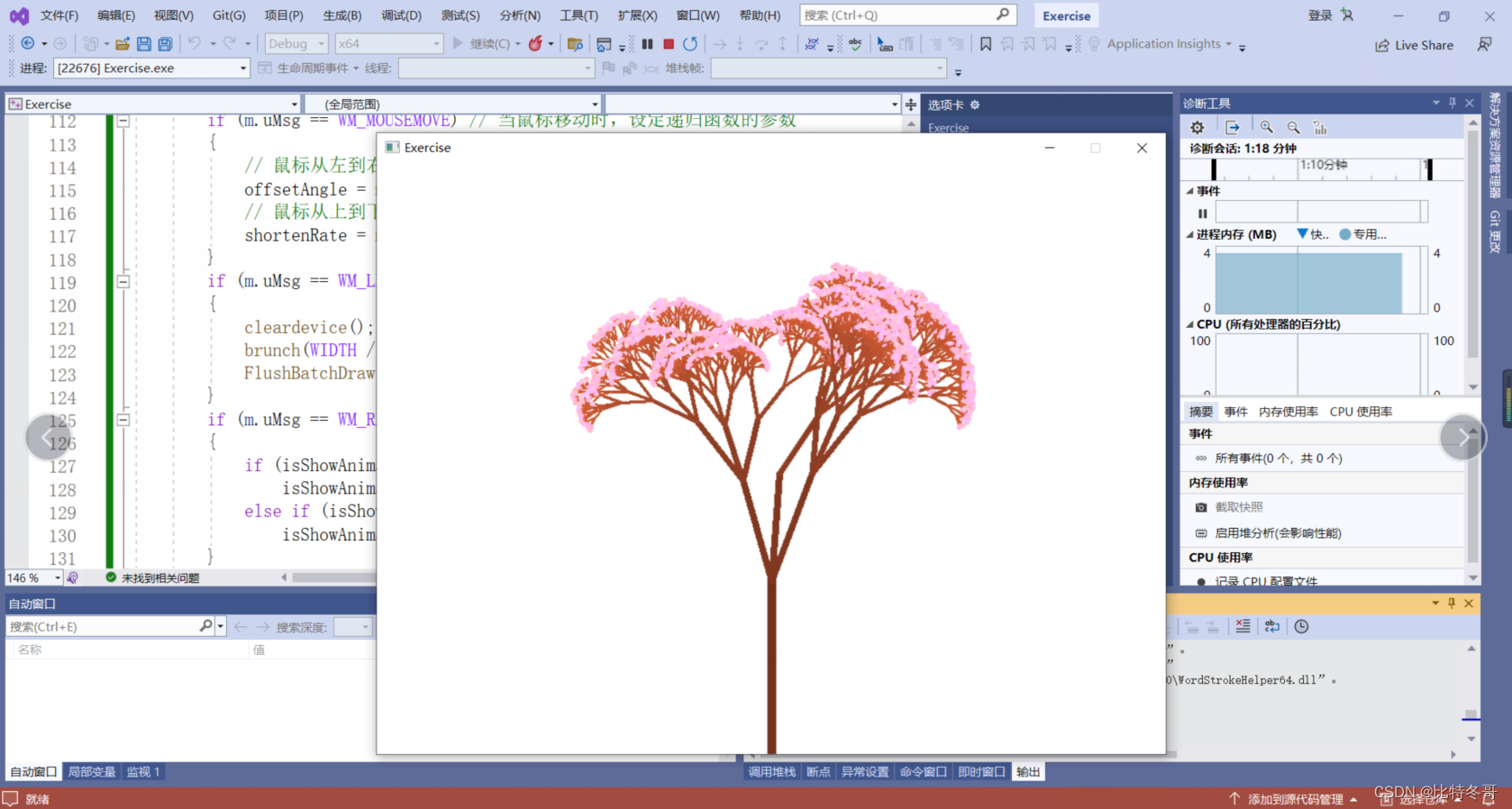The width and height of the screenshot is (1512, 809).
Task: Collapse the 事件 section in diagnostics
Action: [x=1189, y=191]
